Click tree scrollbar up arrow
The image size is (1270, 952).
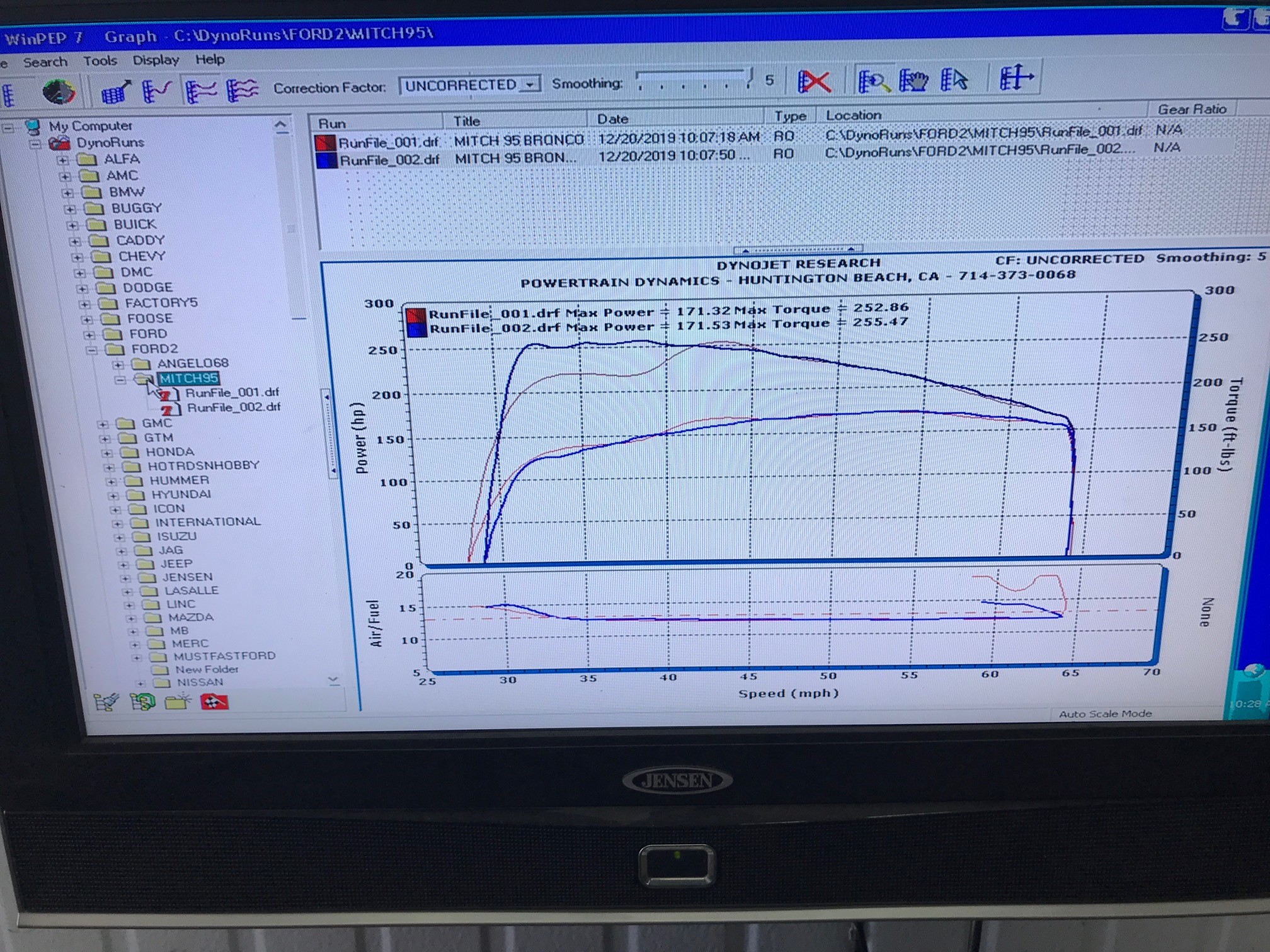[x=281, y=126]
